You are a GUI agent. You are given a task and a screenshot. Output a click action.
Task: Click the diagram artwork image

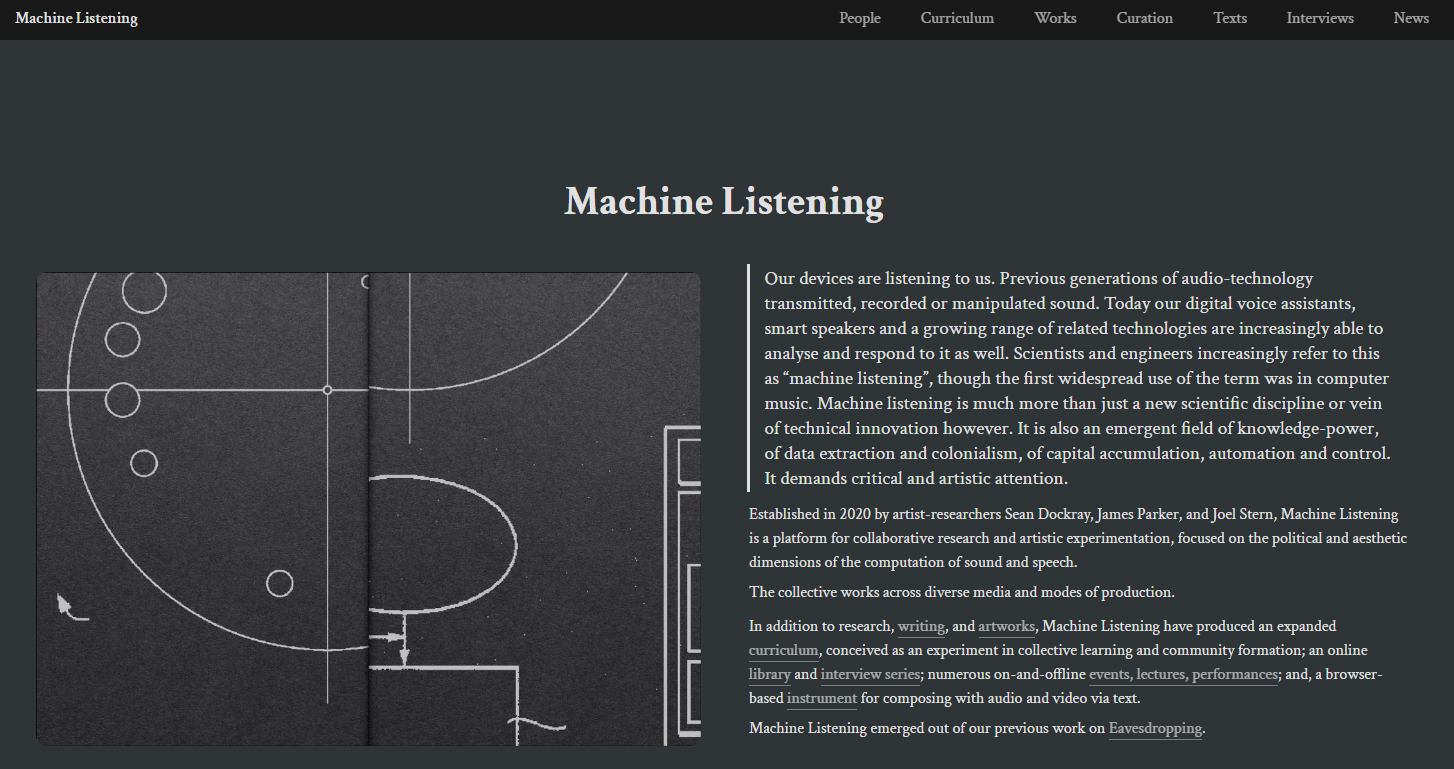[368, 508]
